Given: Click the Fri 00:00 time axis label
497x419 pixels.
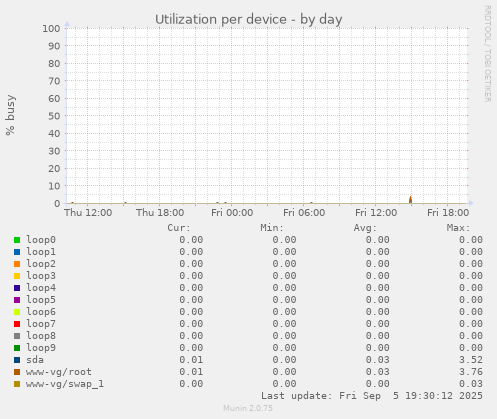Looking at the screenshot, I should pos(232,213).
